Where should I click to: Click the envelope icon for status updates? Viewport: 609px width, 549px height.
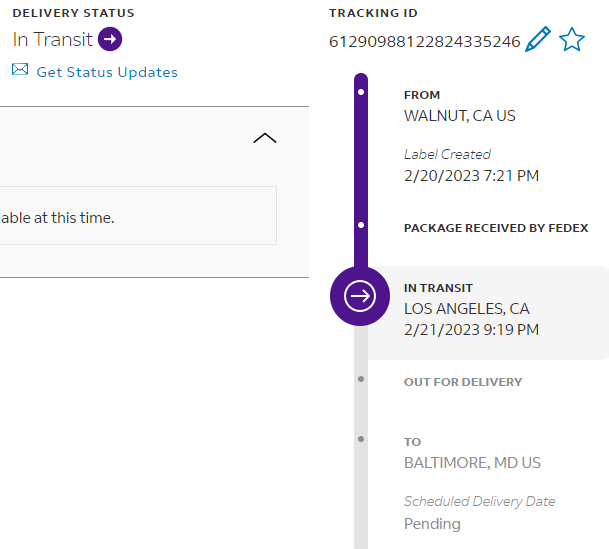click(x=20, y=70)
